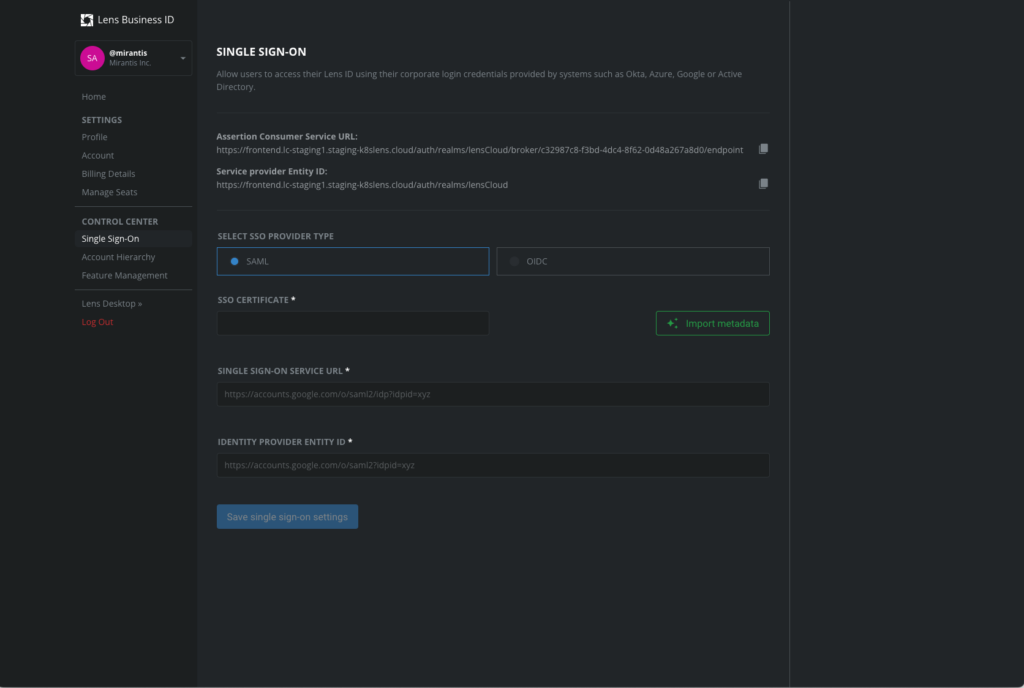Follow the Lens Desktop link
The width and height of the screenshot is (1024, 688).
tap(112, 303)
